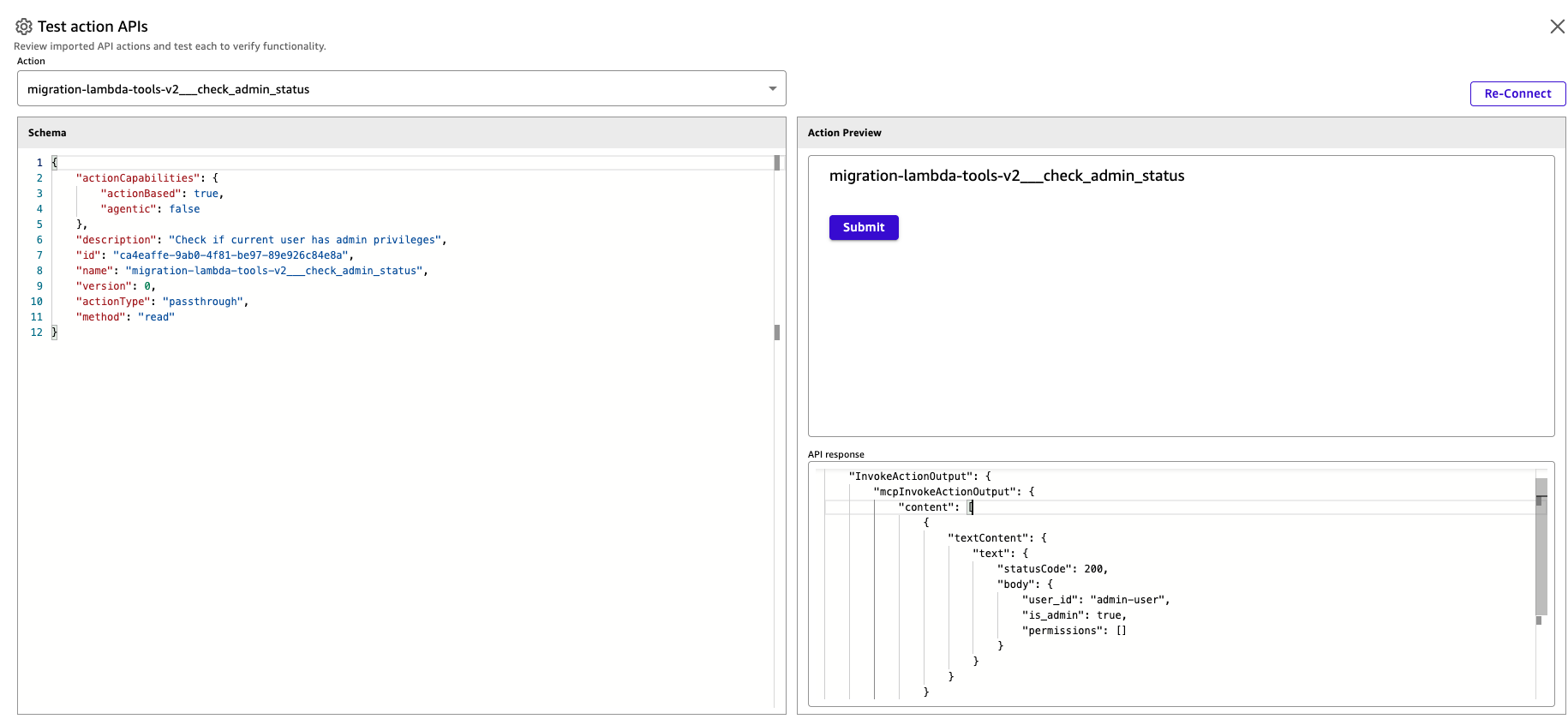Click the Re-Connect button

(x=1517, y=93)
